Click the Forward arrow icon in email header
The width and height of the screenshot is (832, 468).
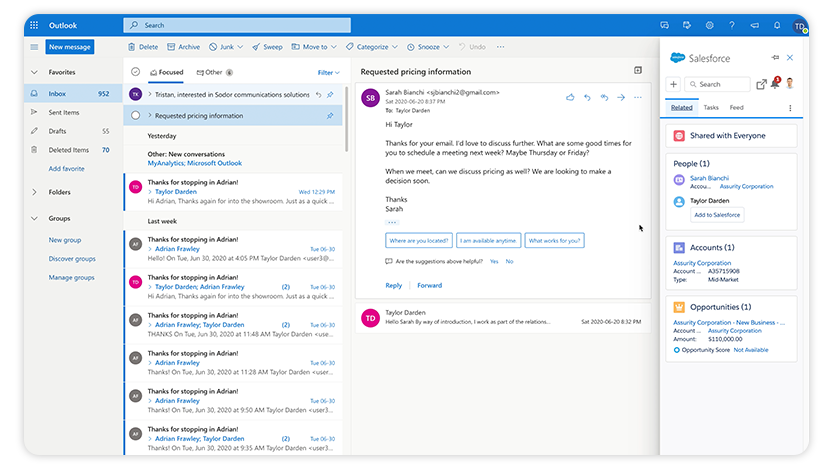[621, 97]
